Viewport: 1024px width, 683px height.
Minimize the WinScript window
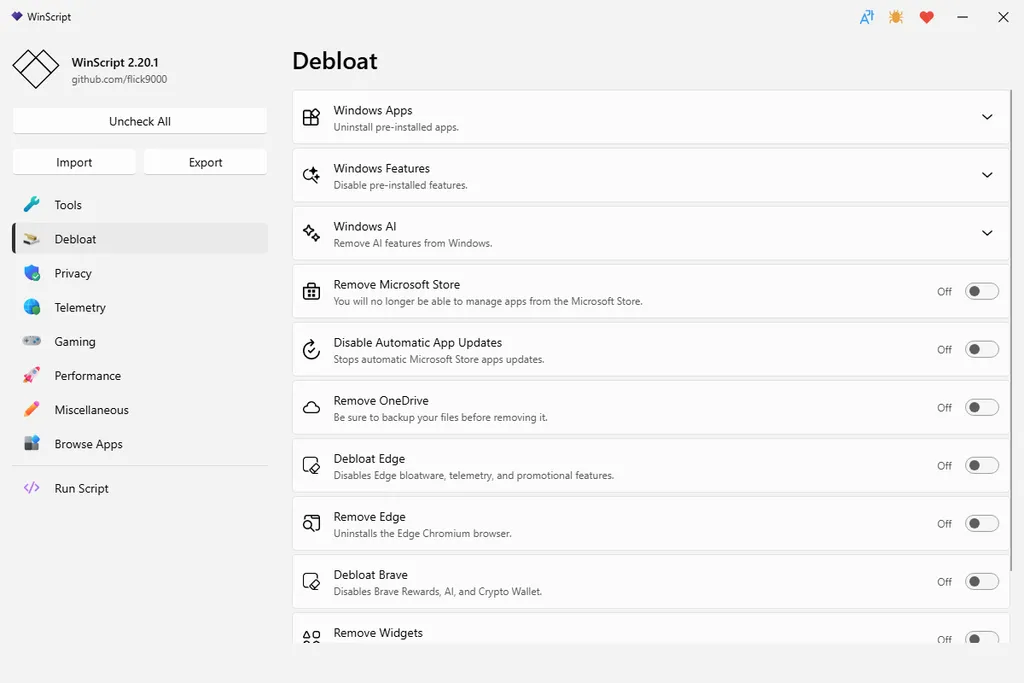[962, 18]
